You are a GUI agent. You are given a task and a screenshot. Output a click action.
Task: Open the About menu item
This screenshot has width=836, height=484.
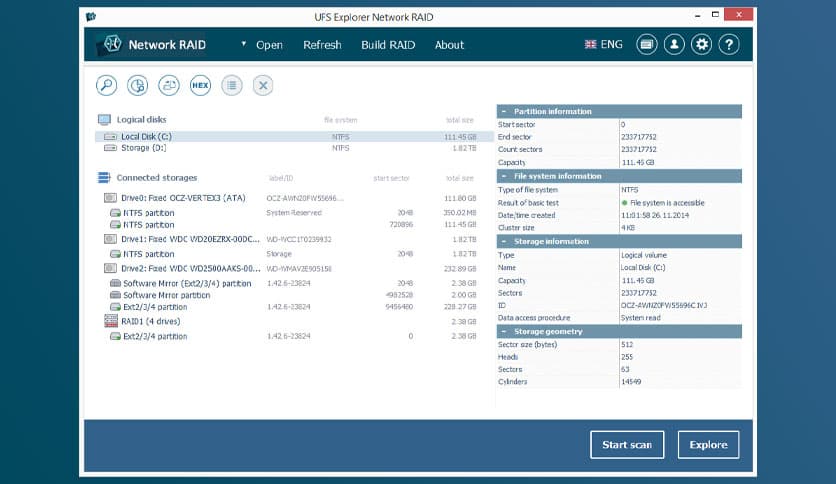coord(449,45)
